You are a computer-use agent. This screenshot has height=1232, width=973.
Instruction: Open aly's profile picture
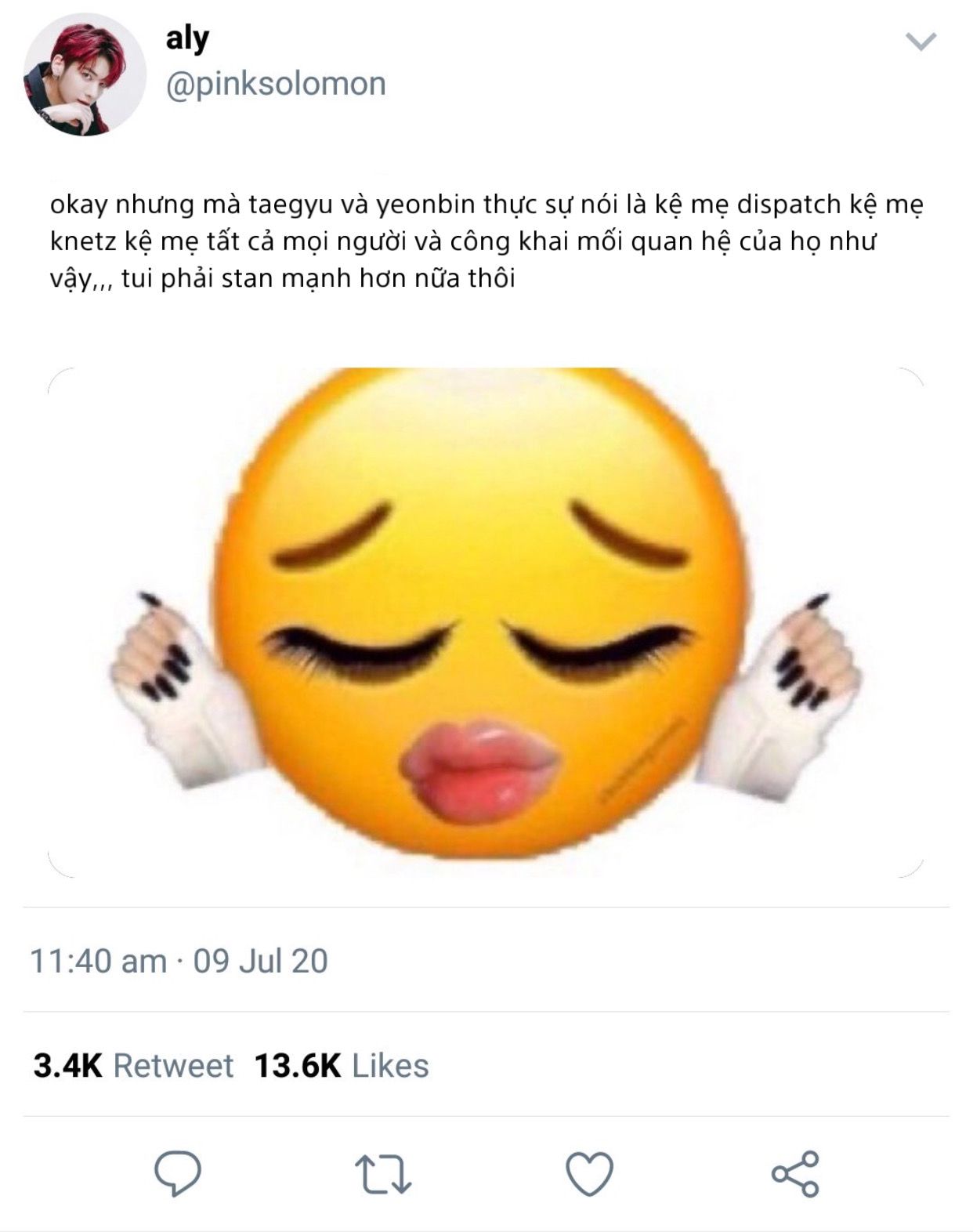(84, 74)
